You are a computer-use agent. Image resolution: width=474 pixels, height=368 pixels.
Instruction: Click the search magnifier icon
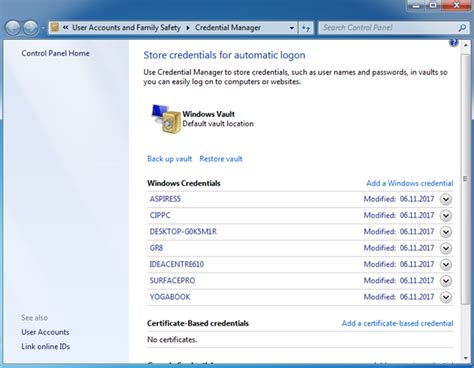(x=462, y=28)
